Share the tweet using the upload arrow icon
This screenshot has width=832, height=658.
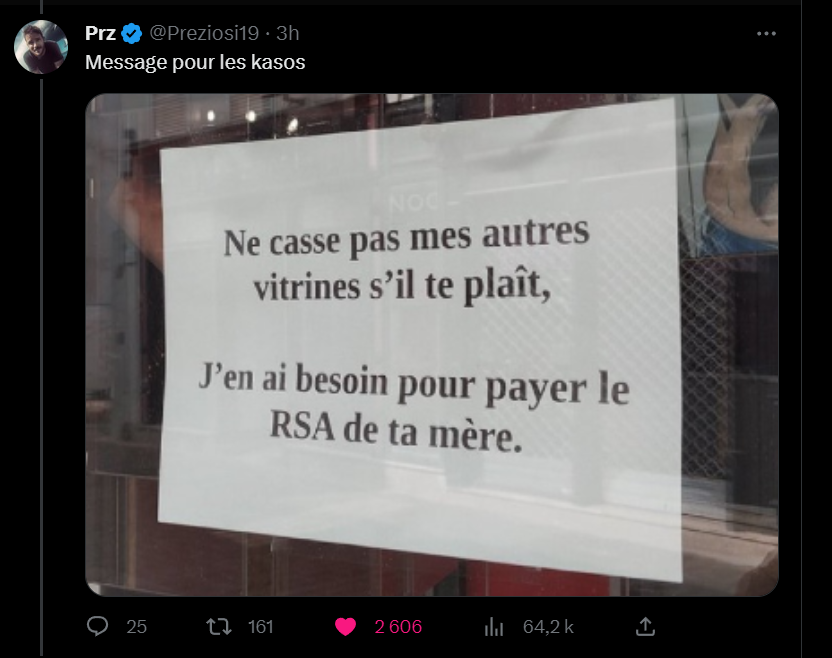coord(645,627)
